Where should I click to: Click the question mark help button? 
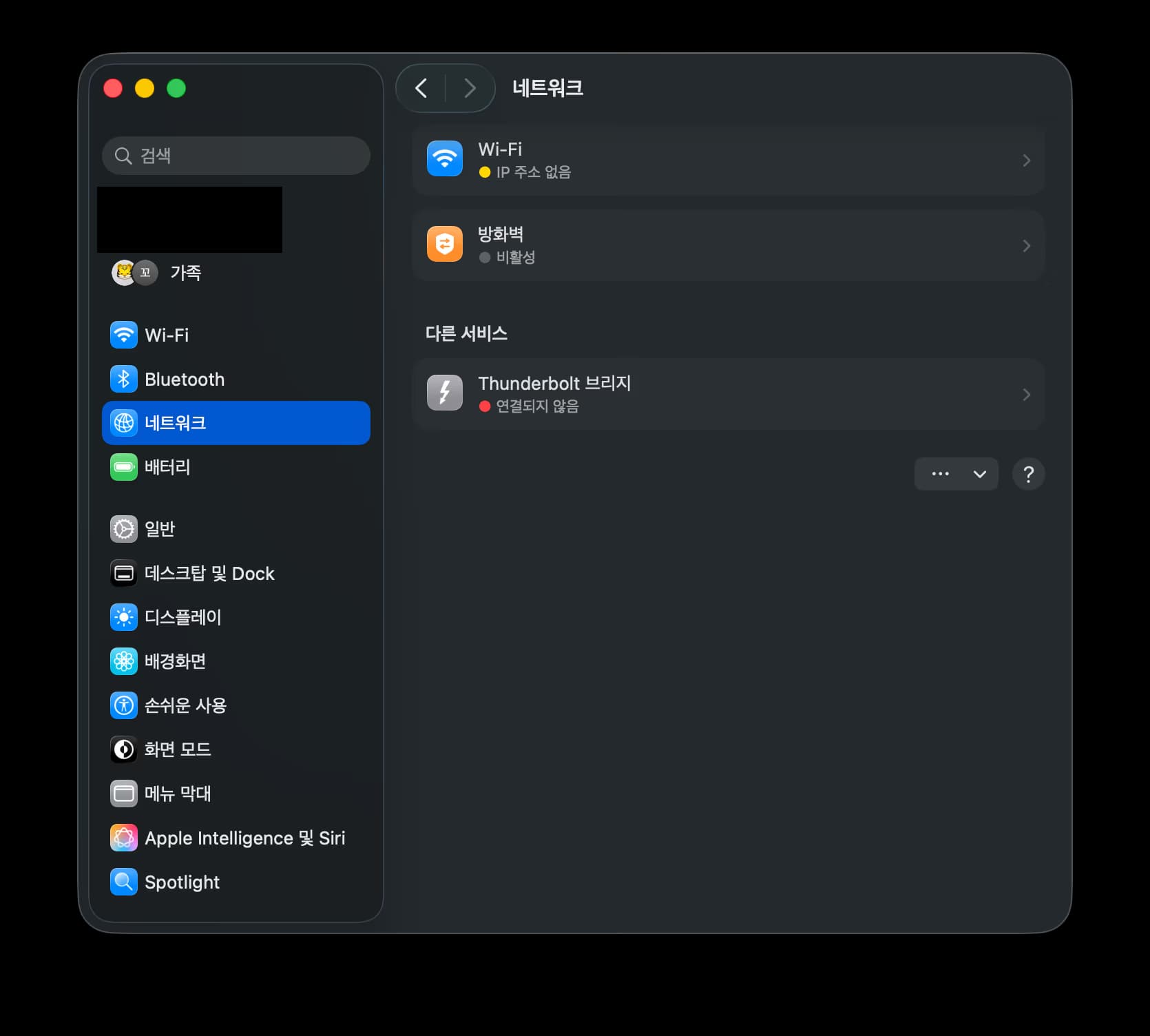[1028, 474]
